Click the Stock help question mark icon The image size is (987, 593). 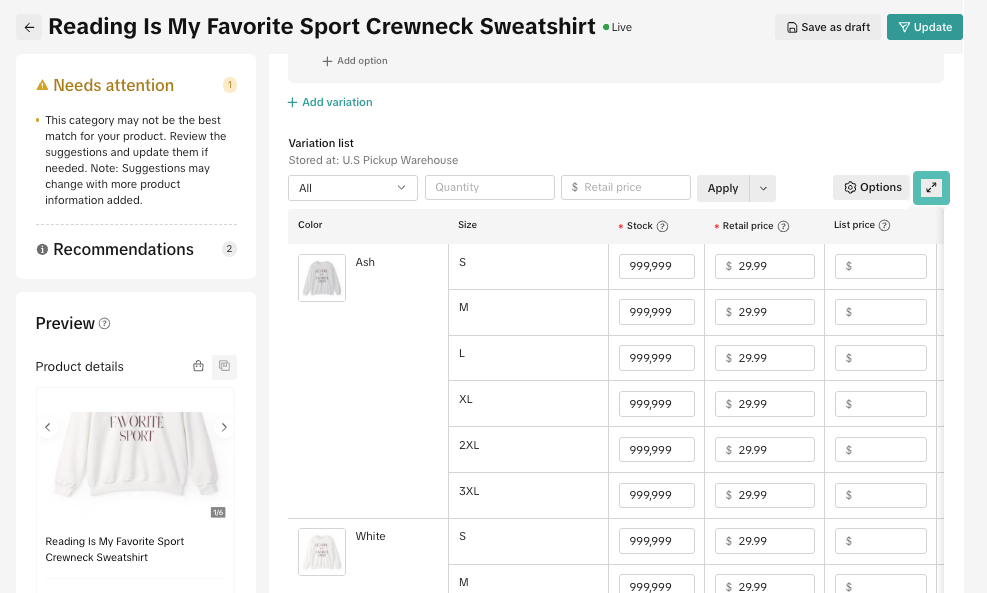(x=662, y=226)
